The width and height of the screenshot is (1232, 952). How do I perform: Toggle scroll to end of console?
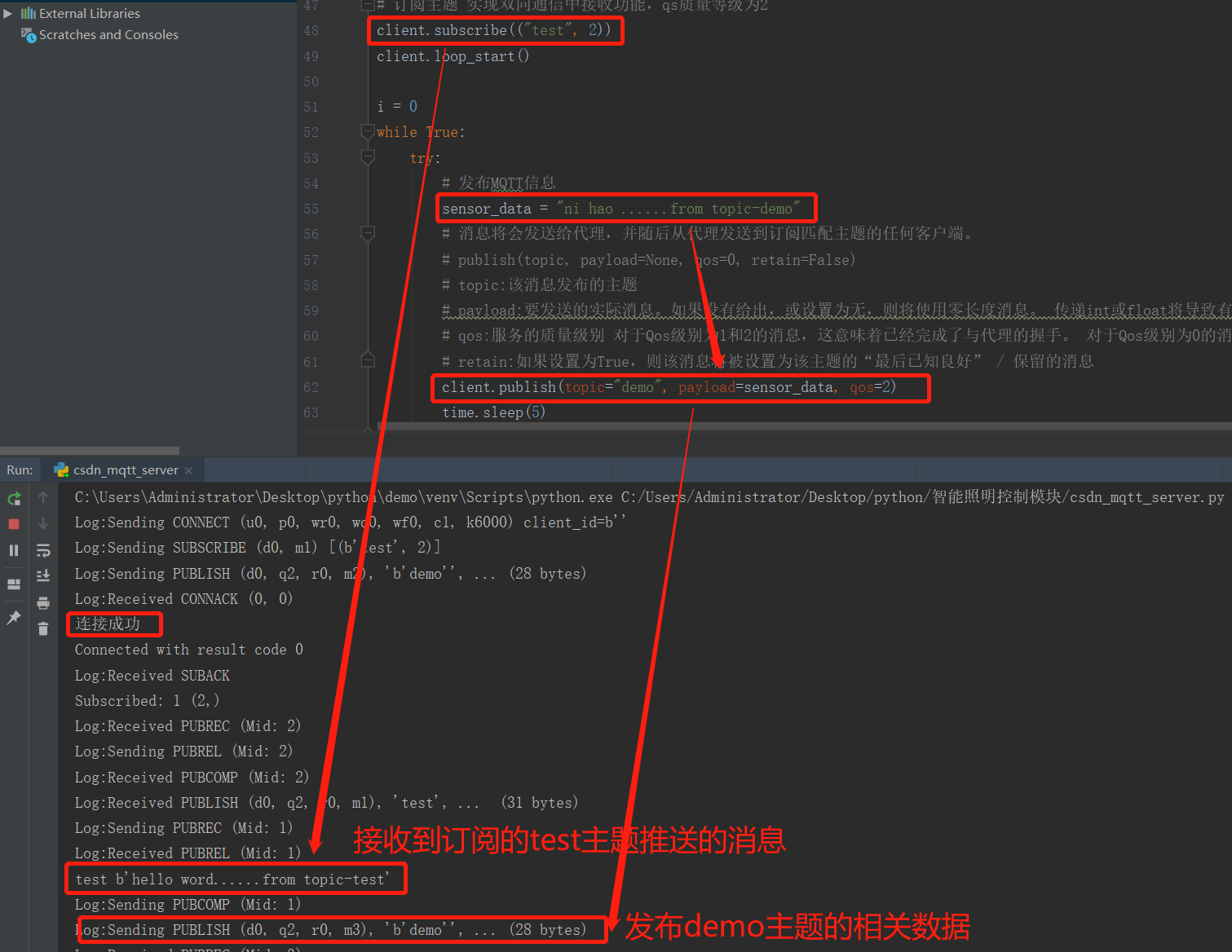(43, 576)
